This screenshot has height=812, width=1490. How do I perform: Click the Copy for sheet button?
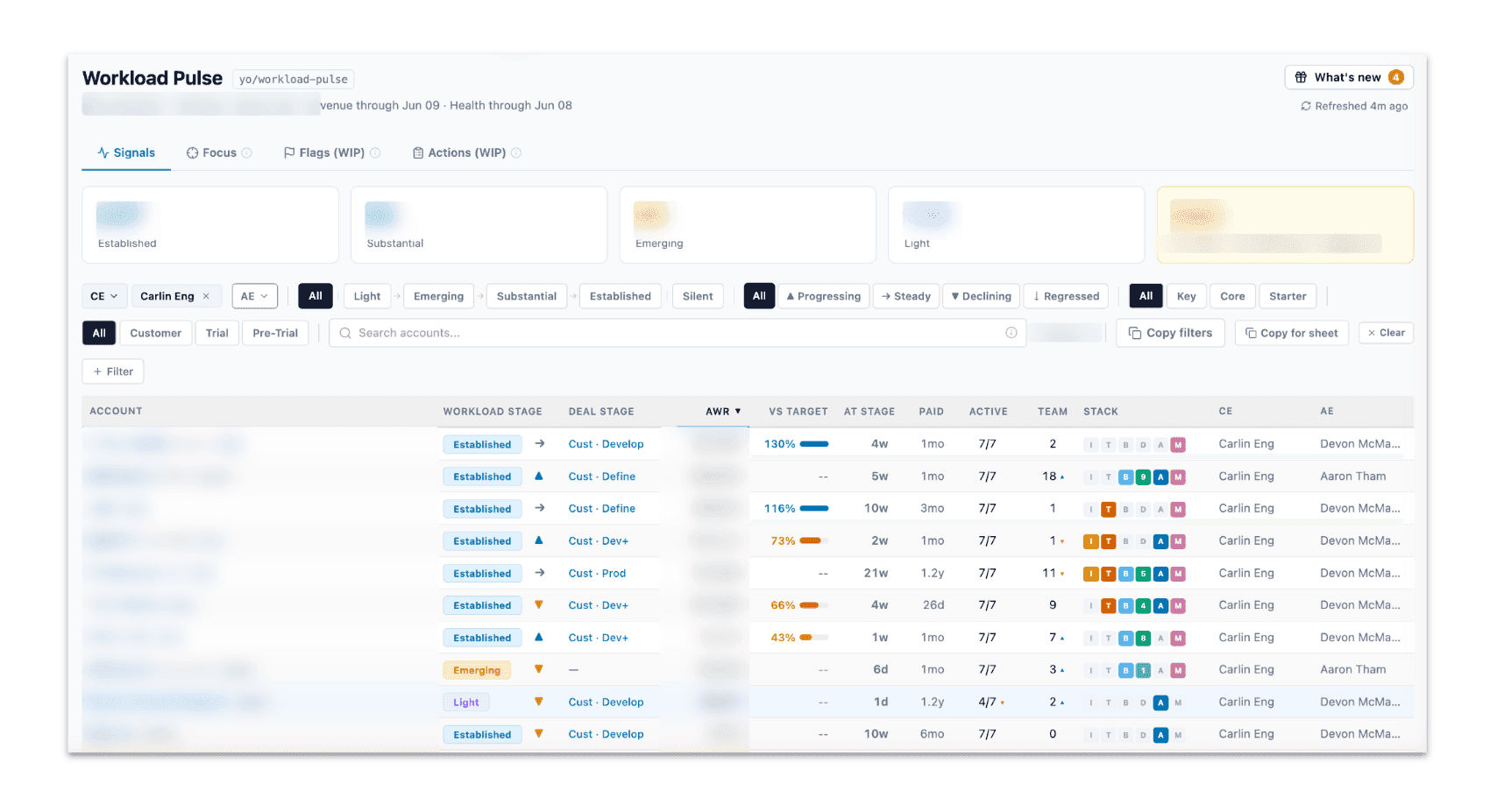[x=1292, y=333]
